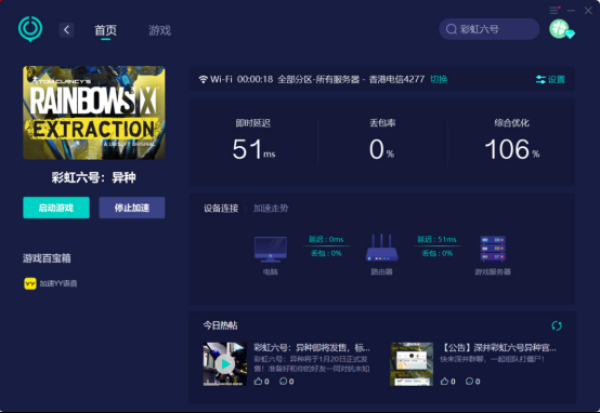Open 设置 connection settings
Image resolution: width=600 pixels, height=413 pixels.
pyautogui.click(x=550, y=79)
